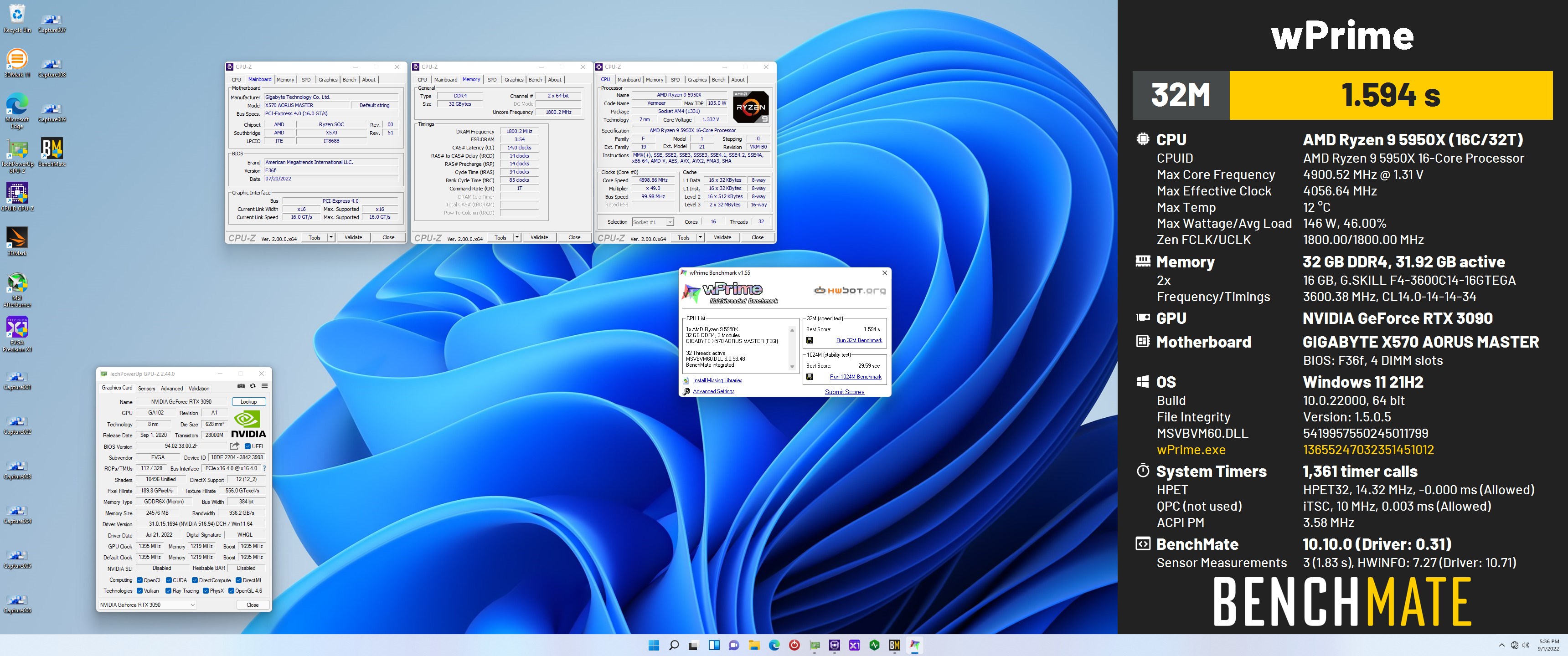
Task: Open 3DMark 11 desktop shortcut
Action: 17,63
